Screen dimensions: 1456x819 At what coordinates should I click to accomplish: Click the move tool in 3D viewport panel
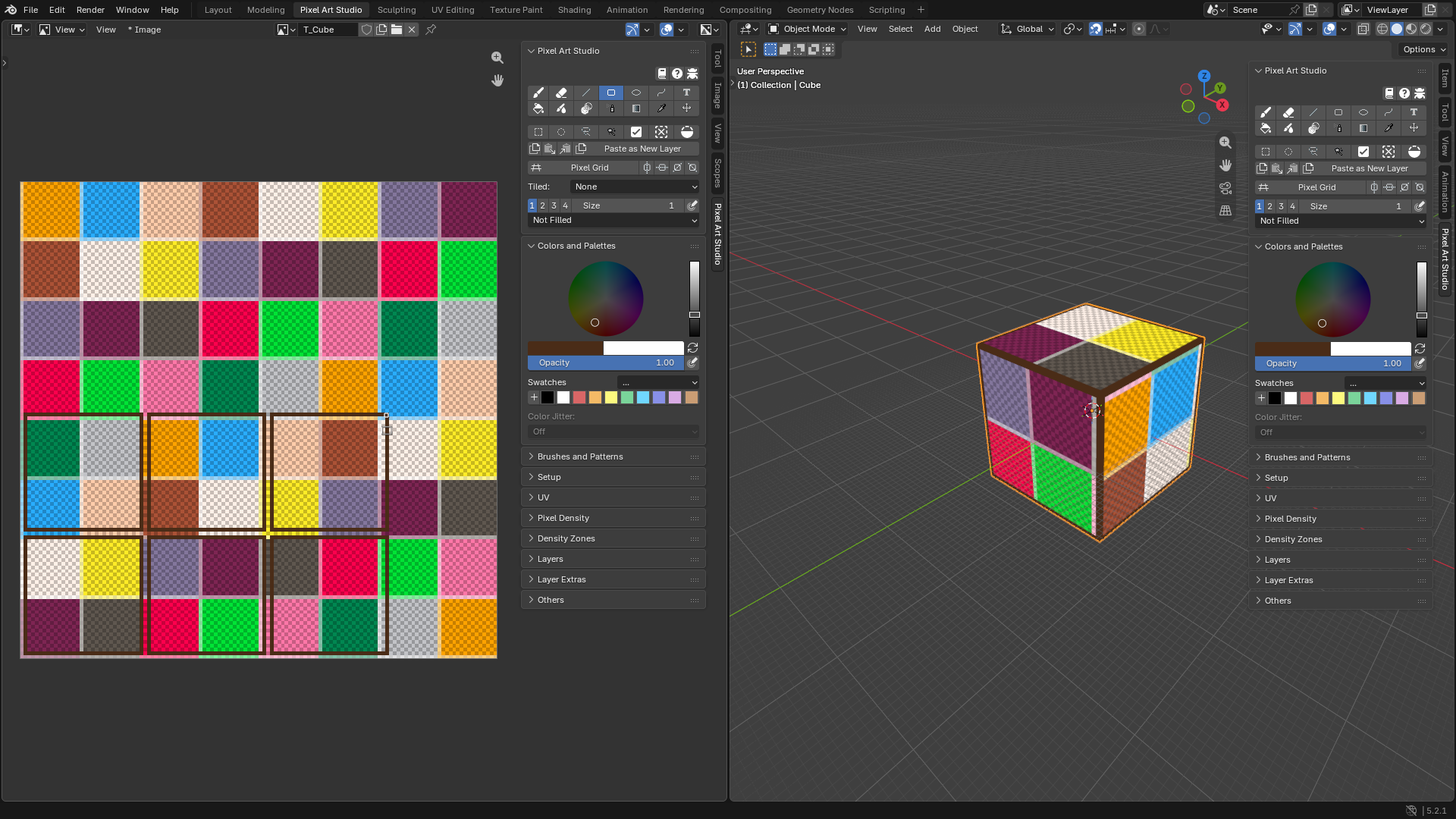1414,128
